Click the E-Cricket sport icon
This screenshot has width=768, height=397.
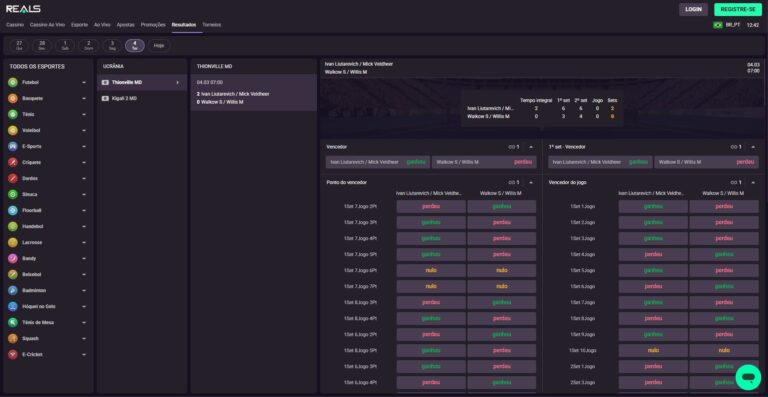[x=13, y=354]
